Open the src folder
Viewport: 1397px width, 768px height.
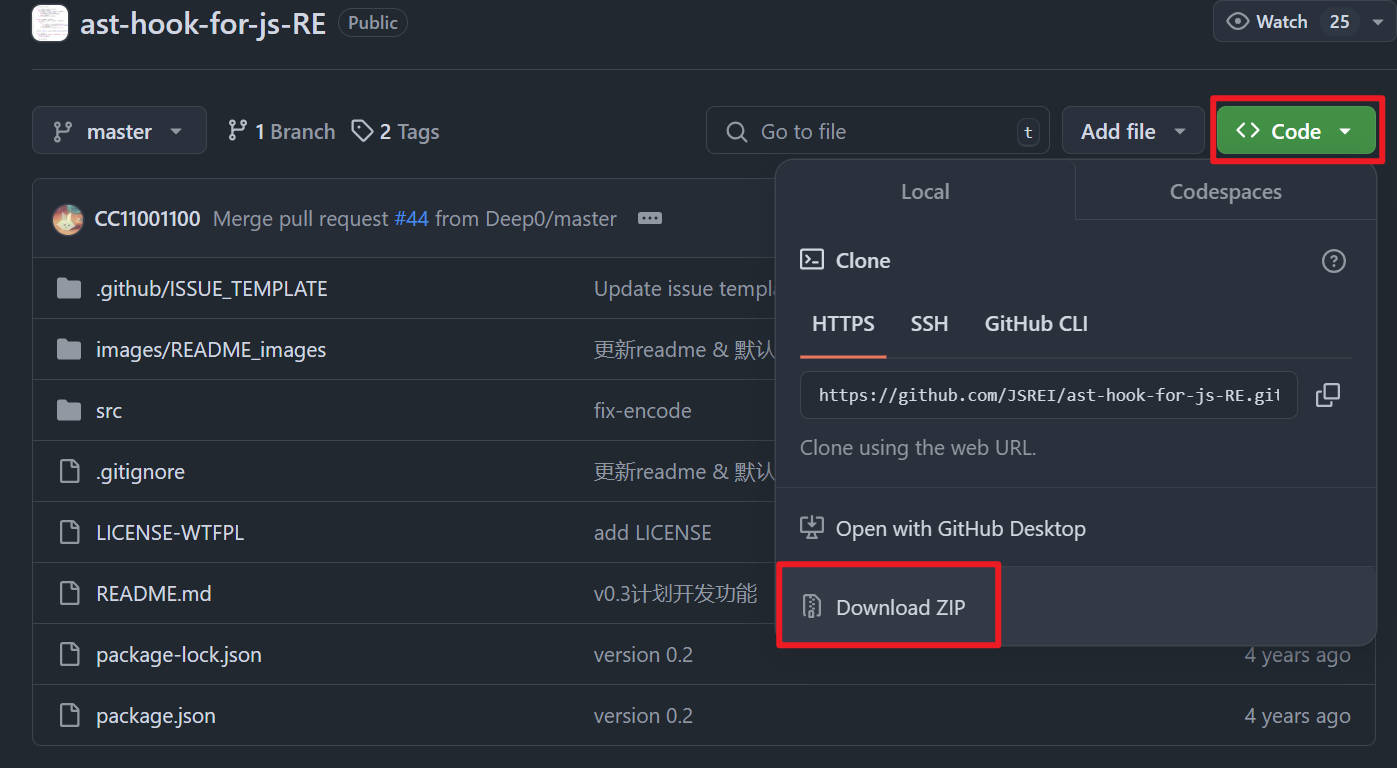click(109, 411)
